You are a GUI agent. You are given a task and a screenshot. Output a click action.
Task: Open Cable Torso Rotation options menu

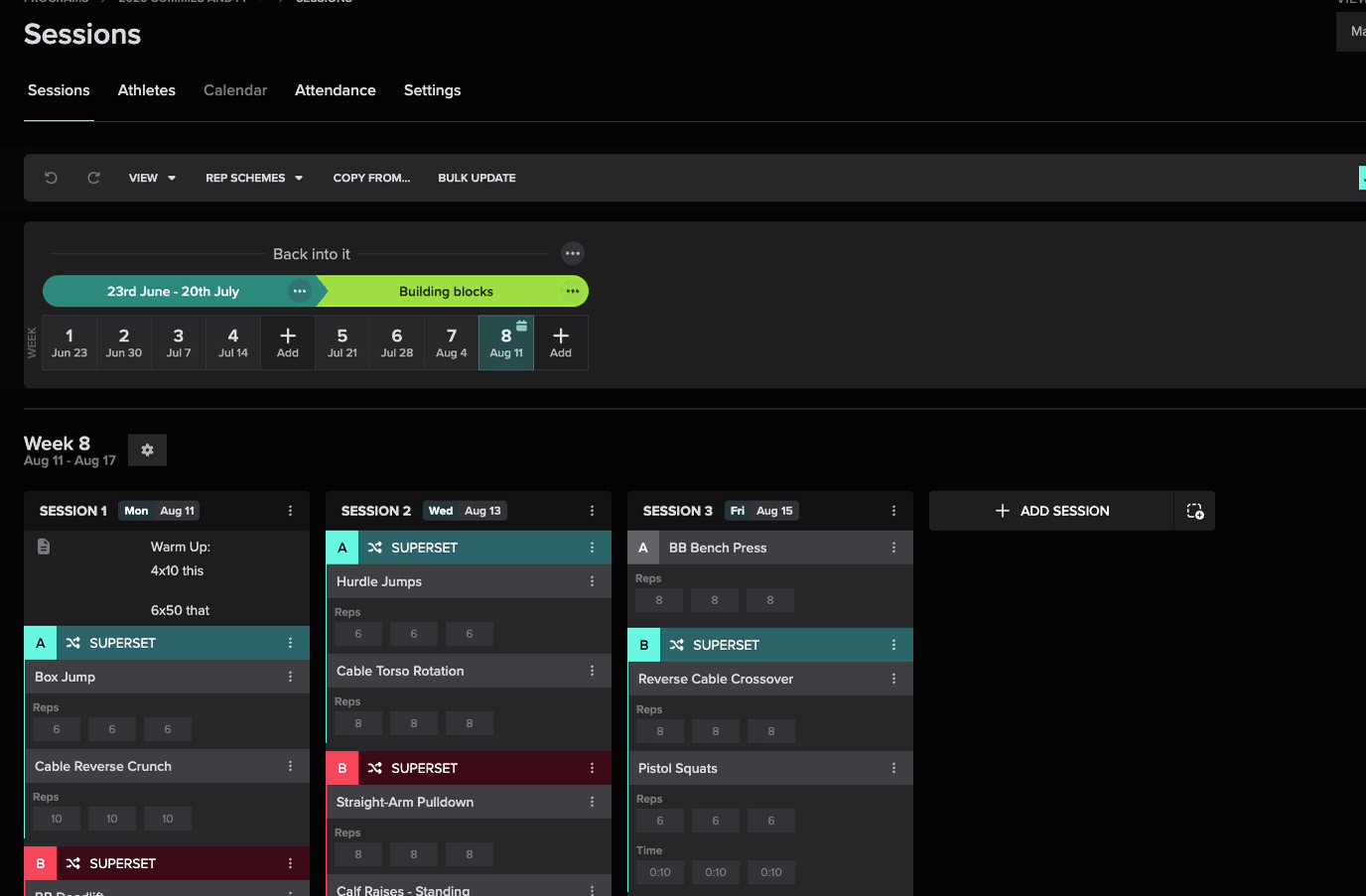point(592,671)
